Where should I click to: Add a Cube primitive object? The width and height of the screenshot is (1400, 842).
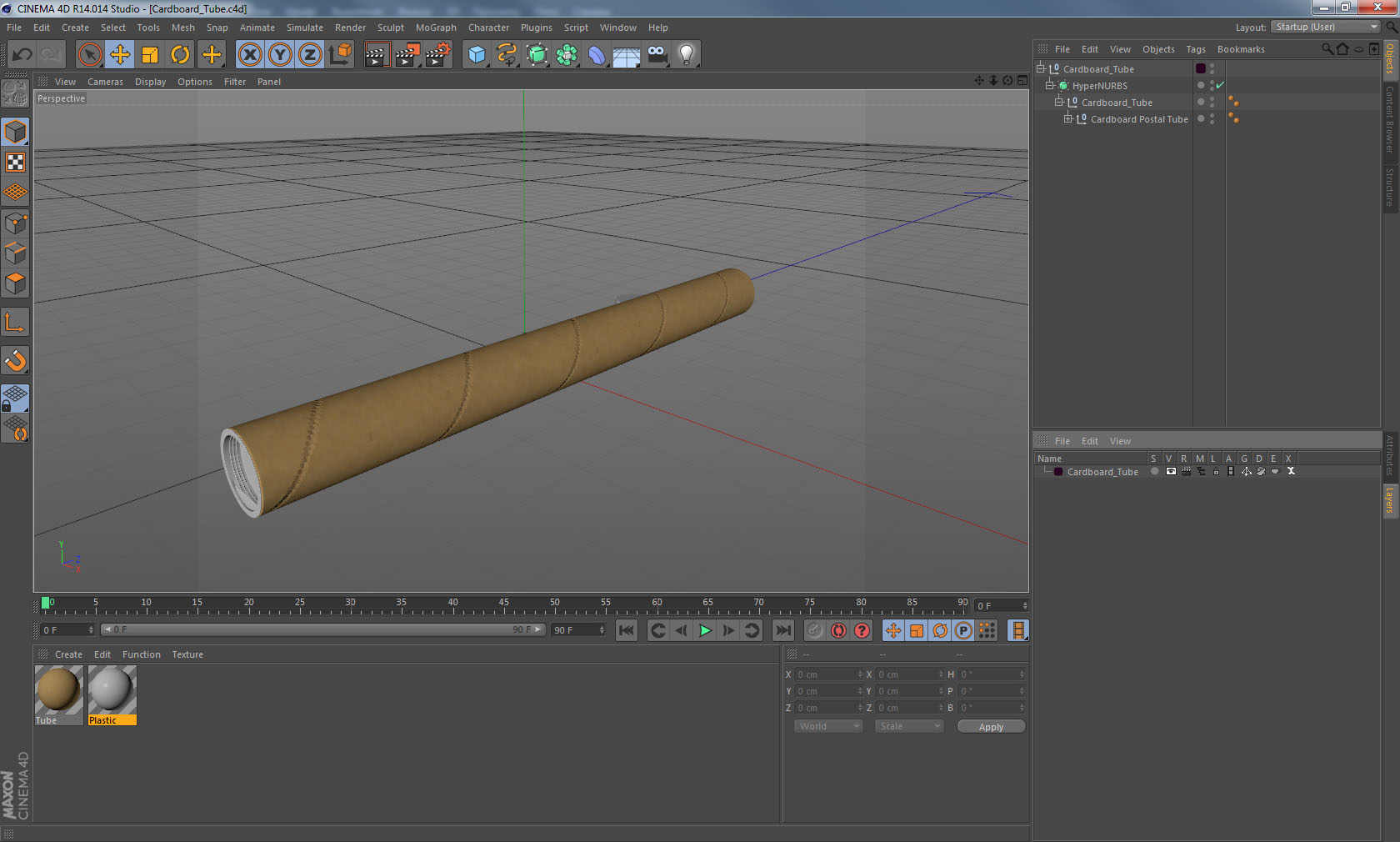(477, 55)
